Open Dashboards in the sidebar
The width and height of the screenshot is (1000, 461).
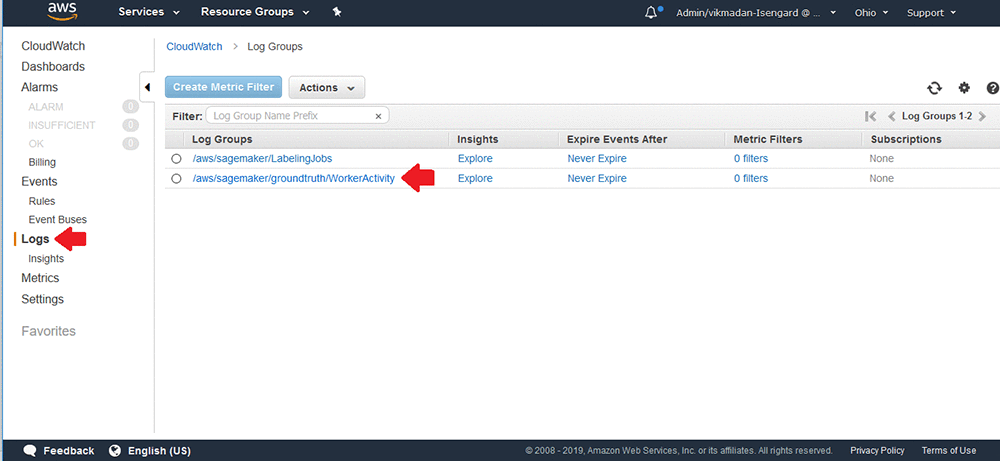click(53, 66)
